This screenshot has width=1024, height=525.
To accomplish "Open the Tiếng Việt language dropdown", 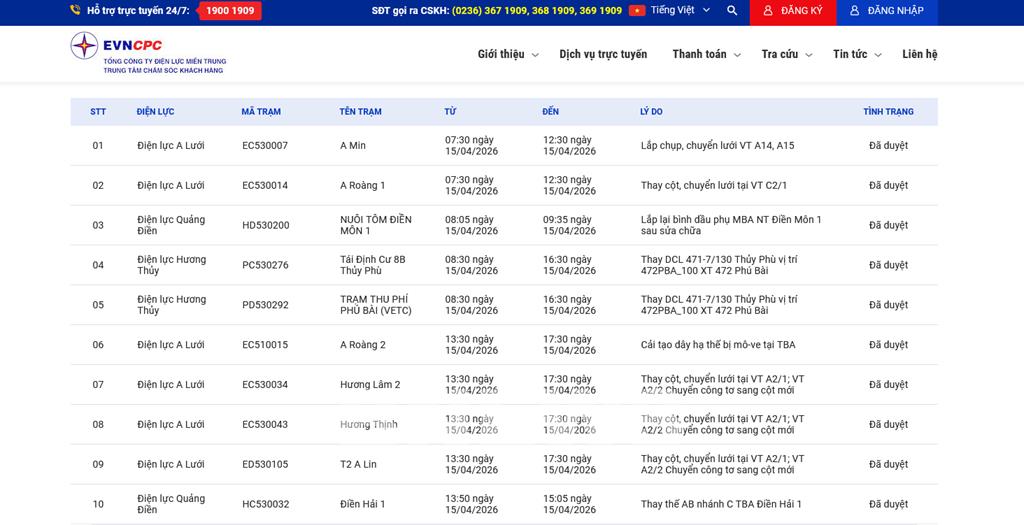I will 680,11.
